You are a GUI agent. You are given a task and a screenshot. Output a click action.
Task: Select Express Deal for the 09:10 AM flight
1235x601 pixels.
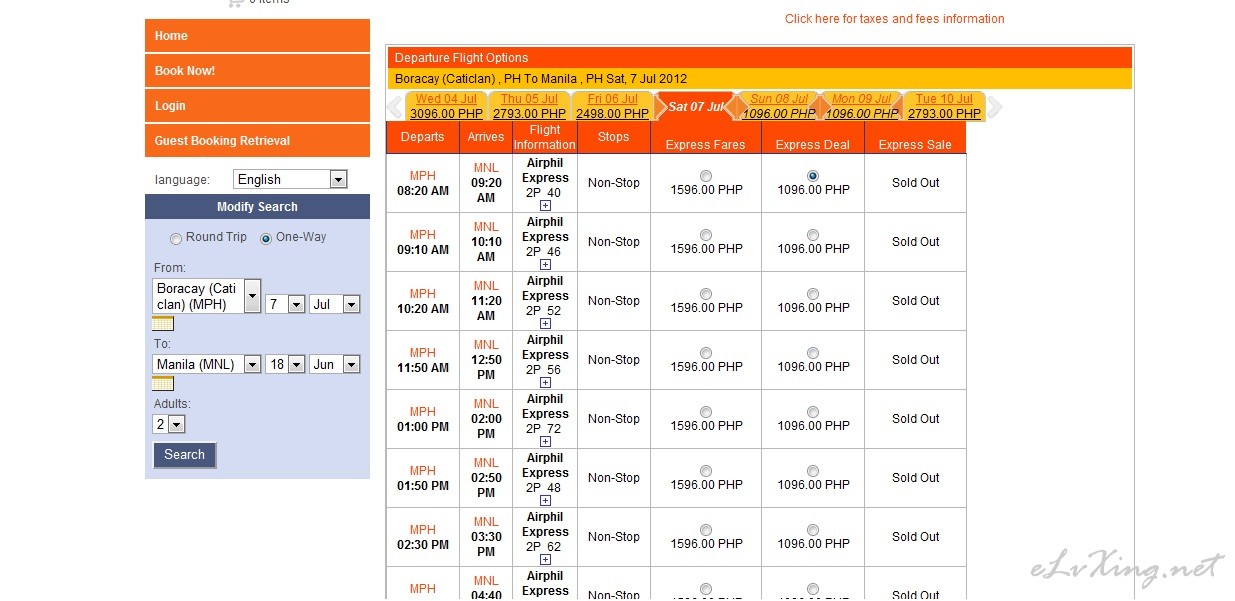pos(813,235)
